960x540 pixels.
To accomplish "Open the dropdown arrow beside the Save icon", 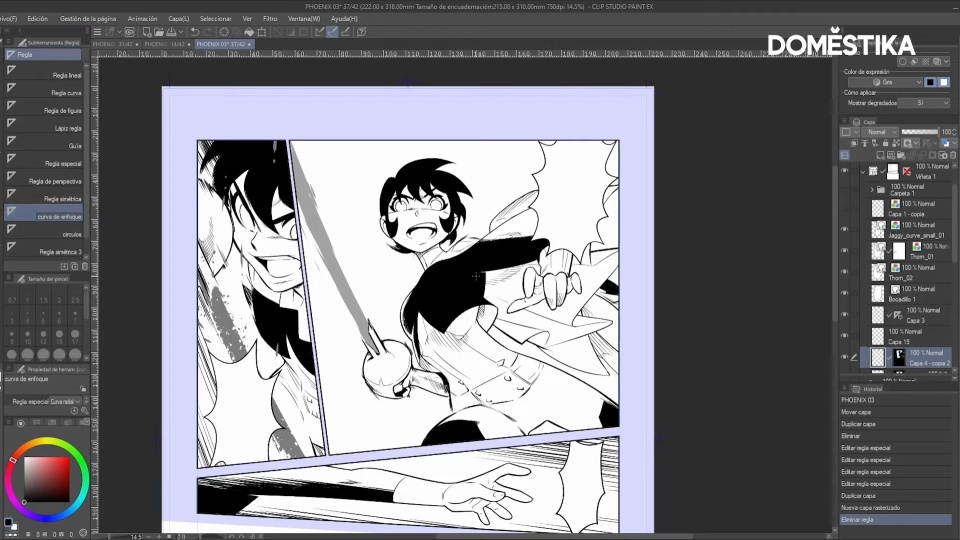I will click(181, 32).
